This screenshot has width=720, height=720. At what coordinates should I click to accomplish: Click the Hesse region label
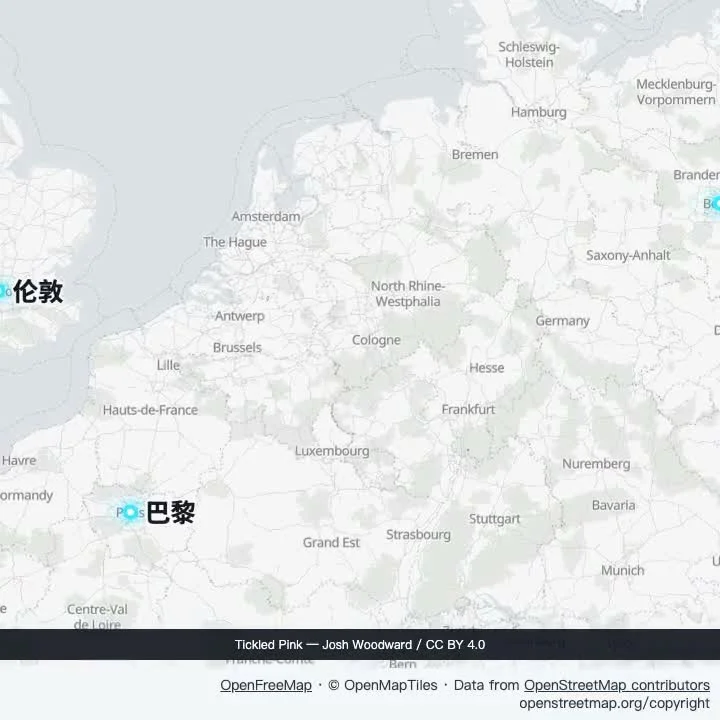point(487,368)
